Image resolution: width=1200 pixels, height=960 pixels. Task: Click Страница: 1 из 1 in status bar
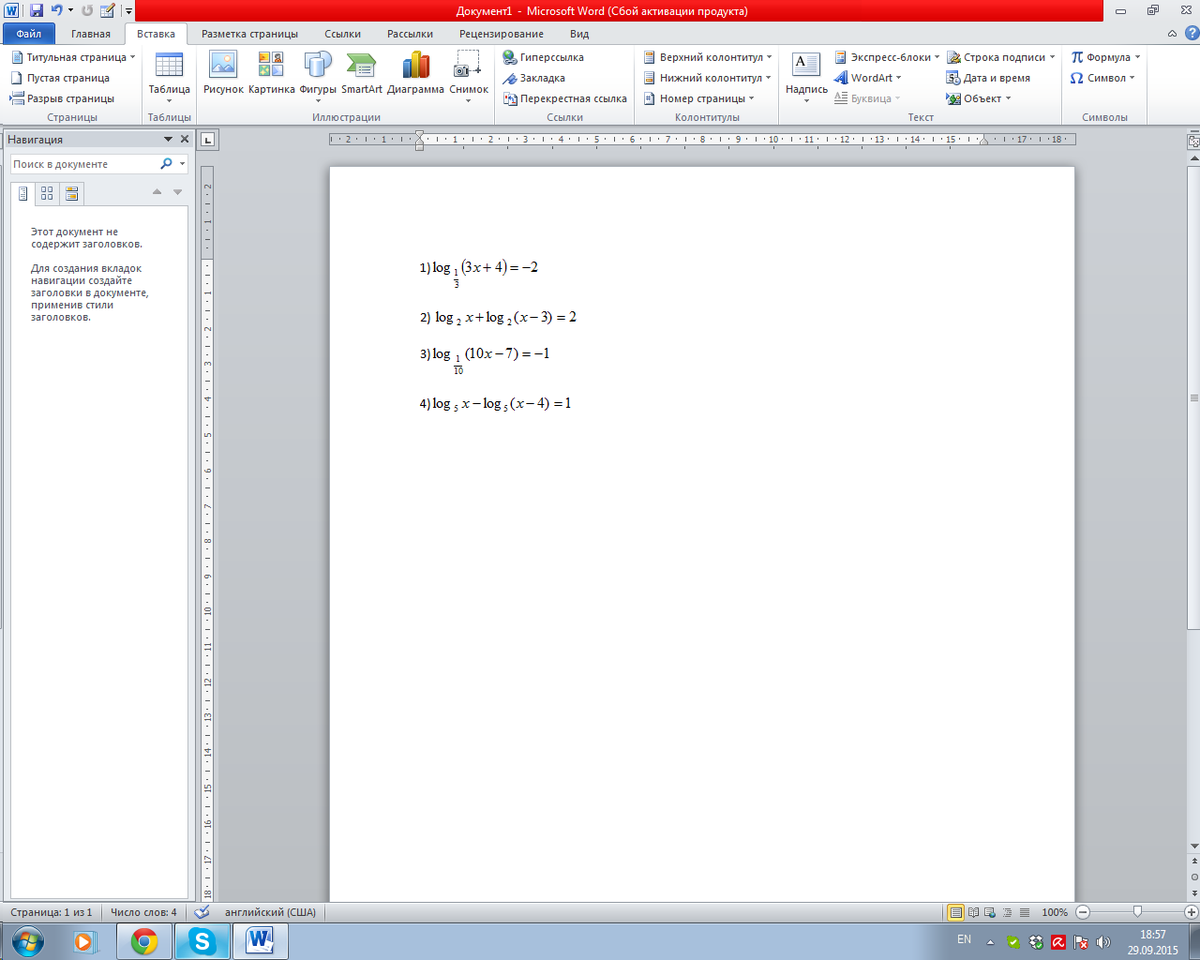tap(51, 912)
